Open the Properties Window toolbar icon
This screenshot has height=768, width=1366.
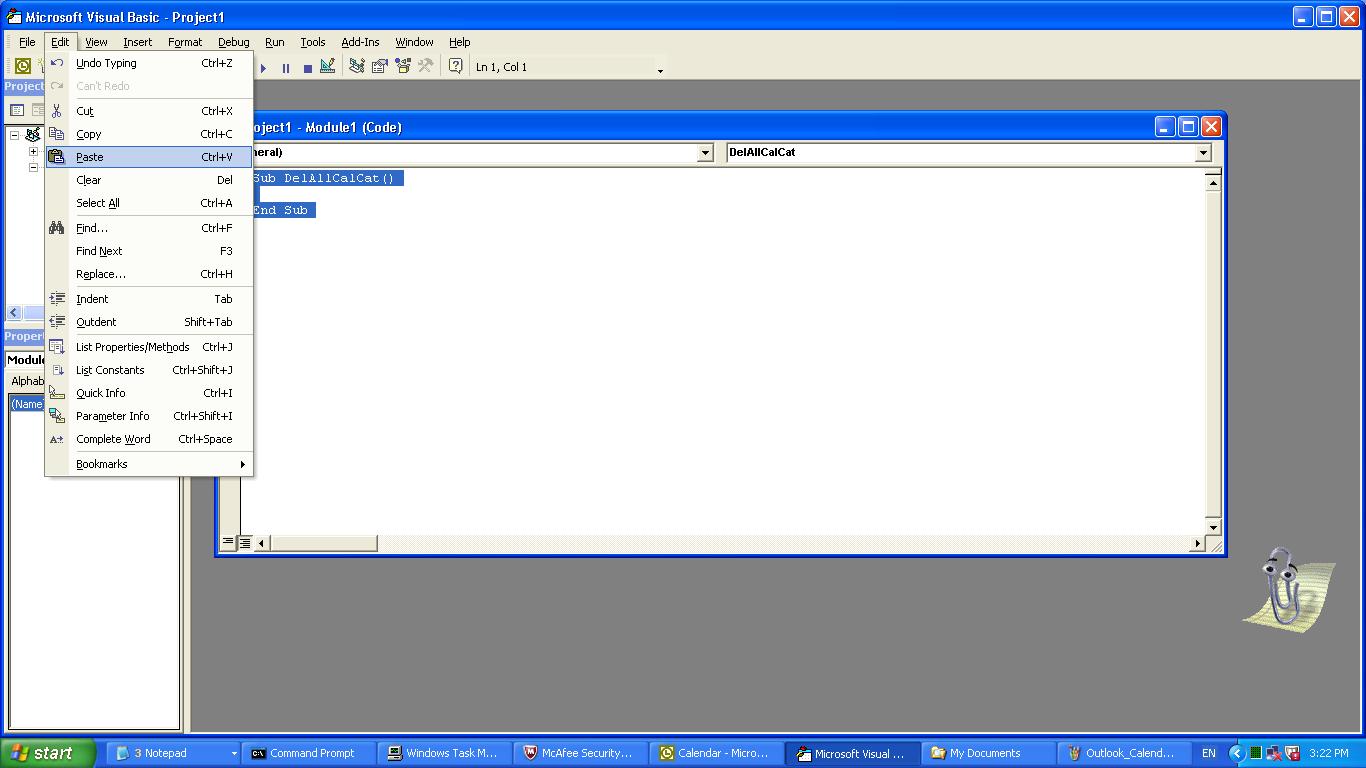(x=380, y=67)
